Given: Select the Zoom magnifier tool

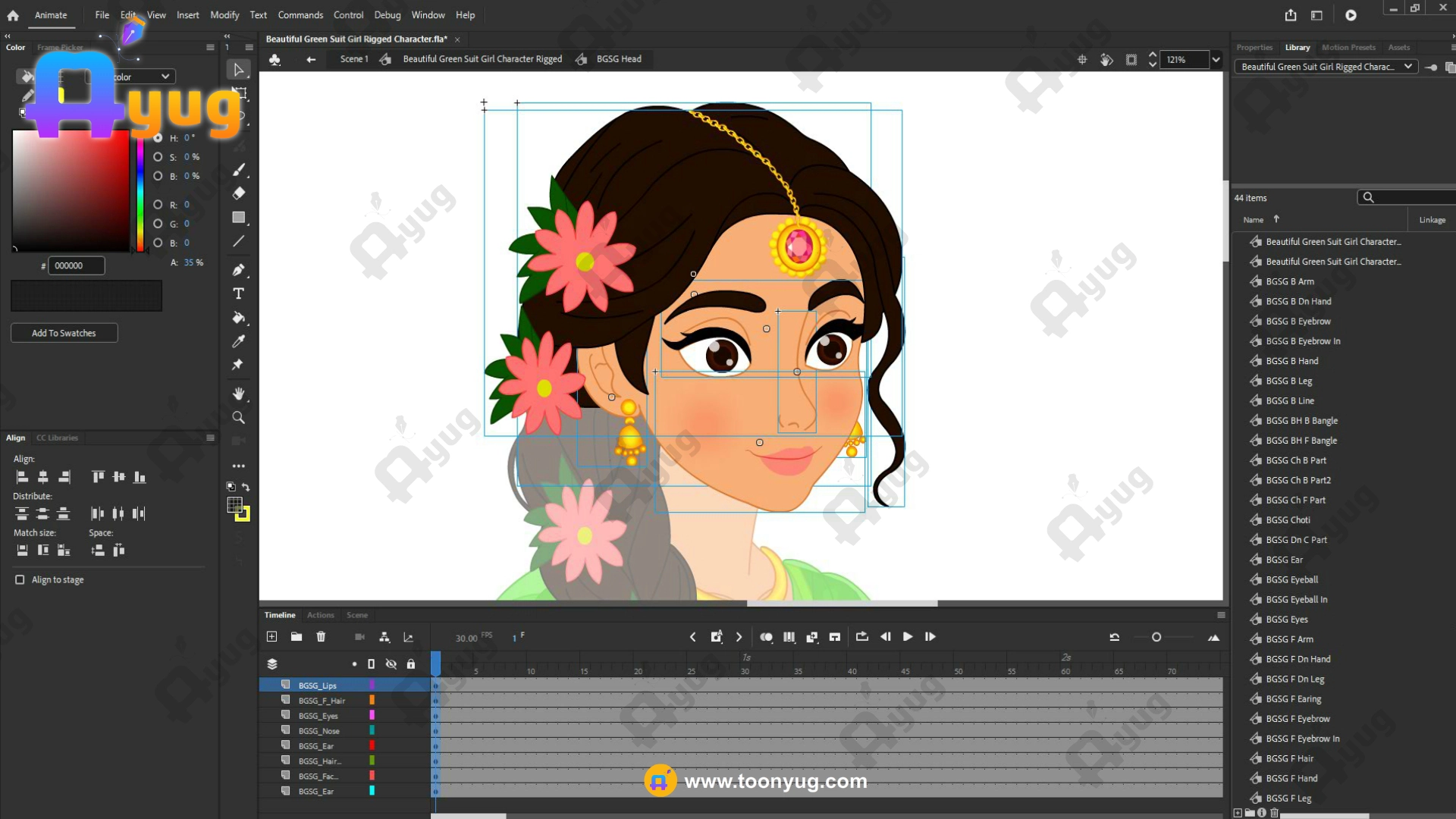Looking at the screenshot, I should click(x=238, y=418).
